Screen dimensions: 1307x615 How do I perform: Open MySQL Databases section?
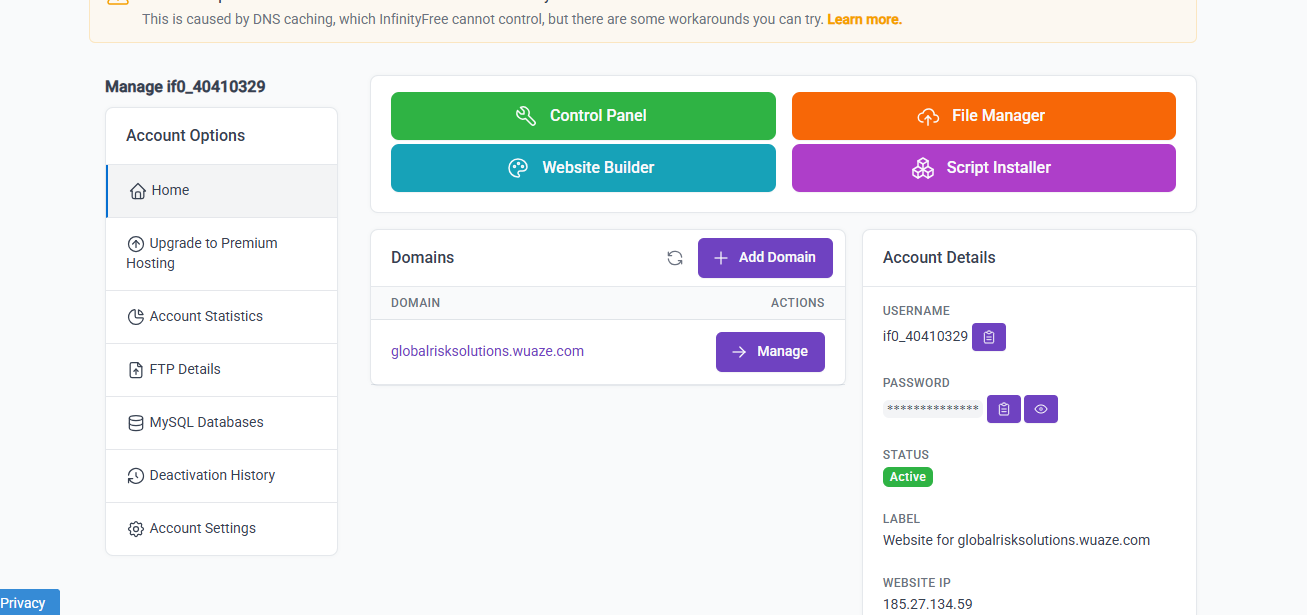pos(221,423)
